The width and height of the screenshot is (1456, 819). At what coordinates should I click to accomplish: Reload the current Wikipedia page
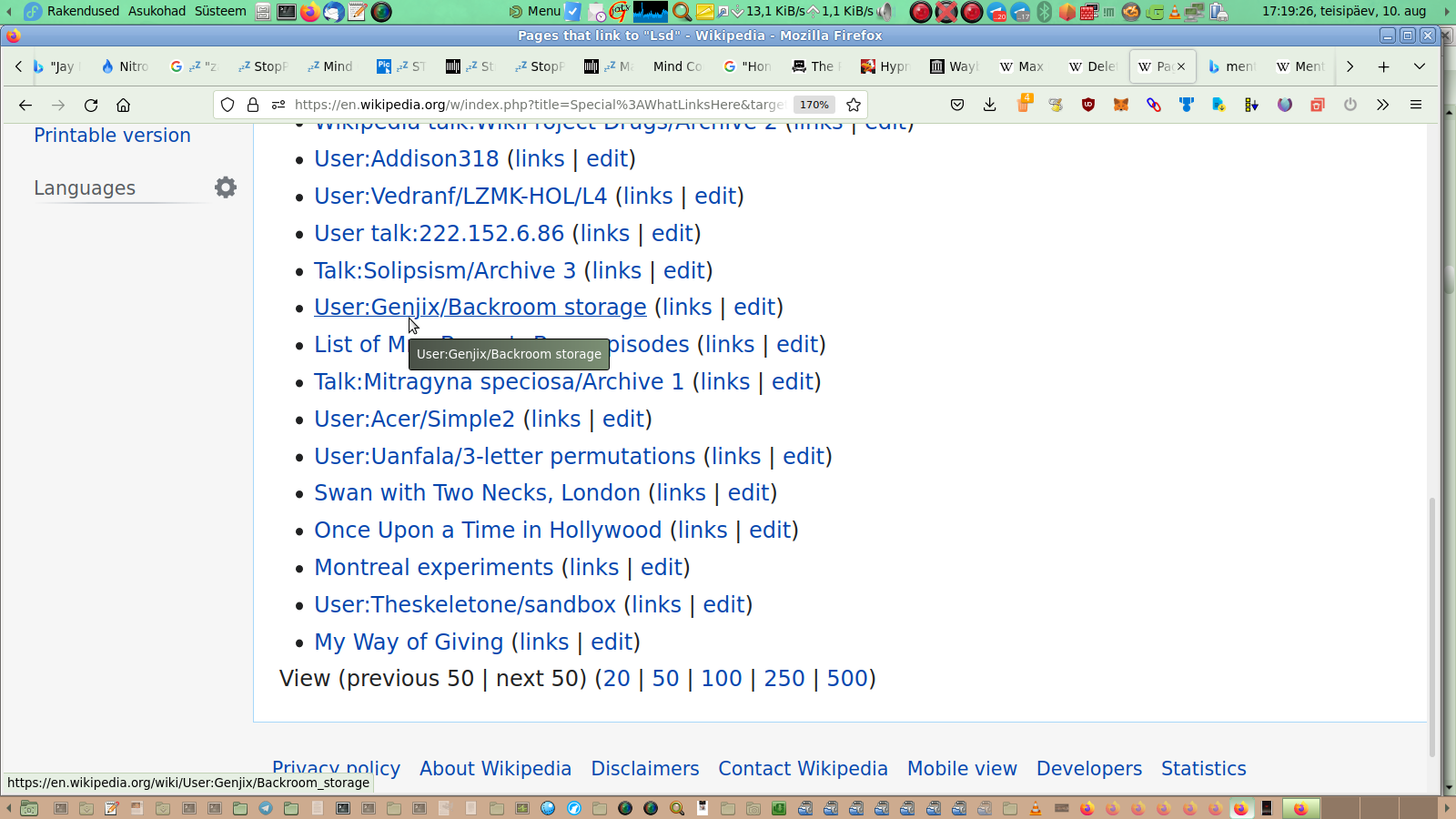coord(91,105)
